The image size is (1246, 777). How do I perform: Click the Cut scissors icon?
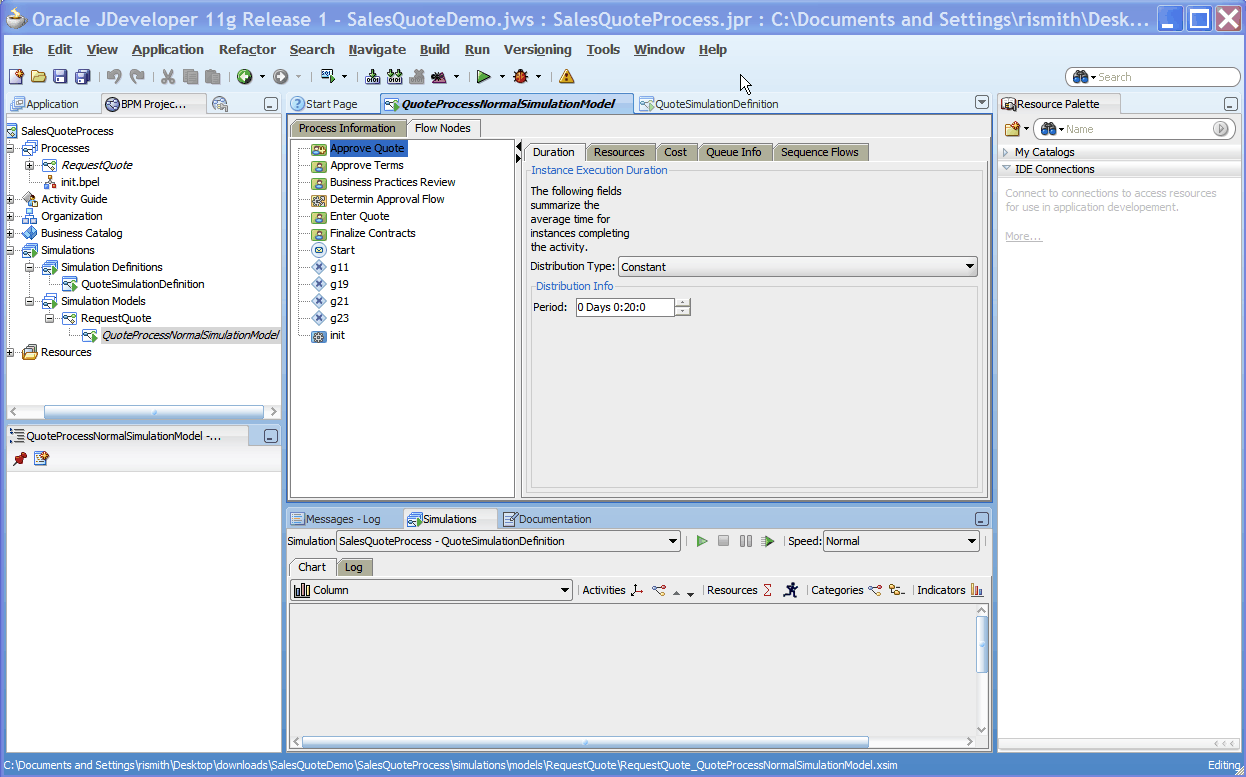[167, 77]
